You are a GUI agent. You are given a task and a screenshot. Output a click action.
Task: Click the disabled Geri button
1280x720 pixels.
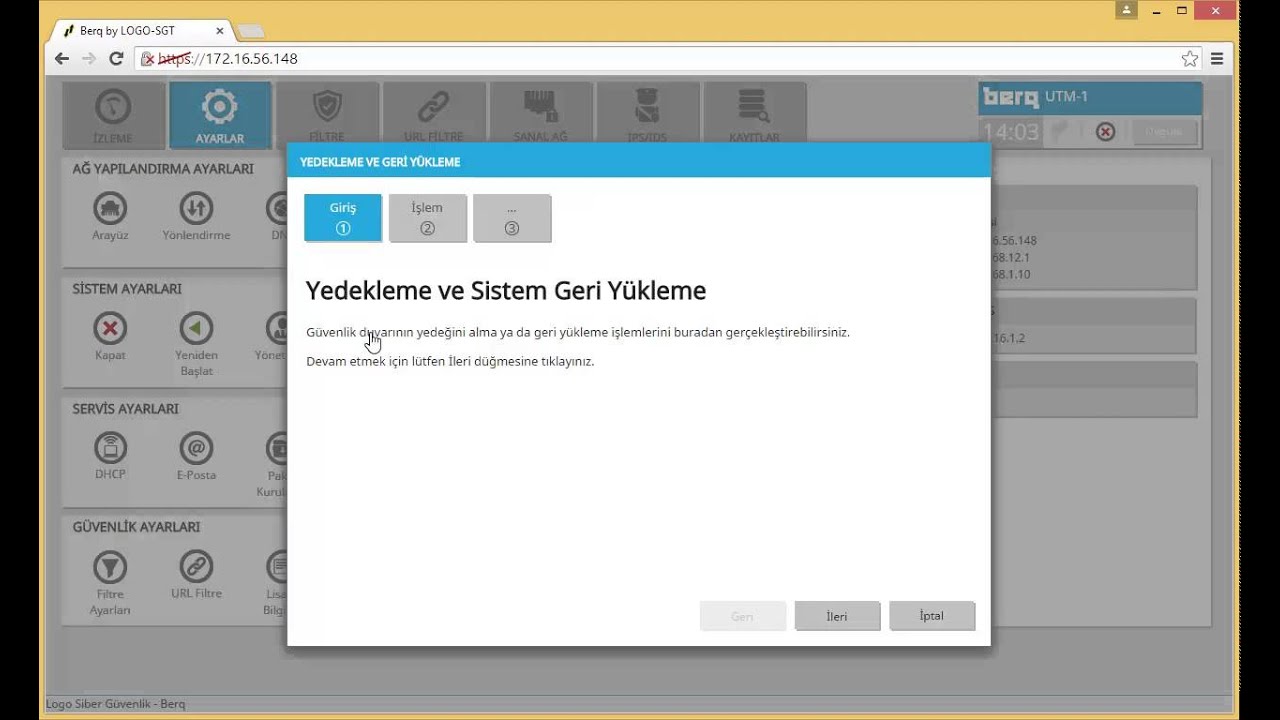(742, 616)
